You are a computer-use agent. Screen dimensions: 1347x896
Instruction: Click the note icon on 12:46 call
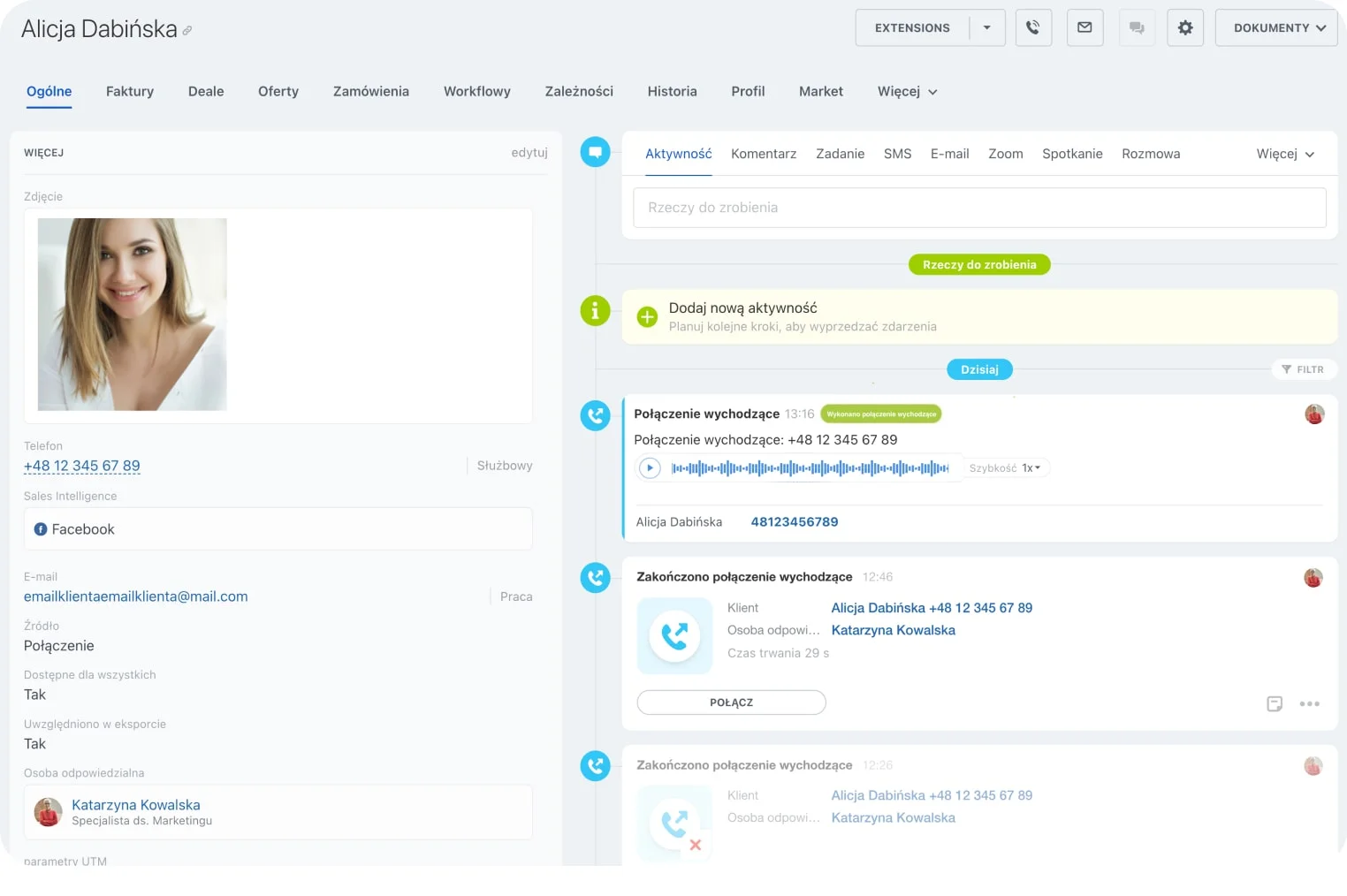1275,703
